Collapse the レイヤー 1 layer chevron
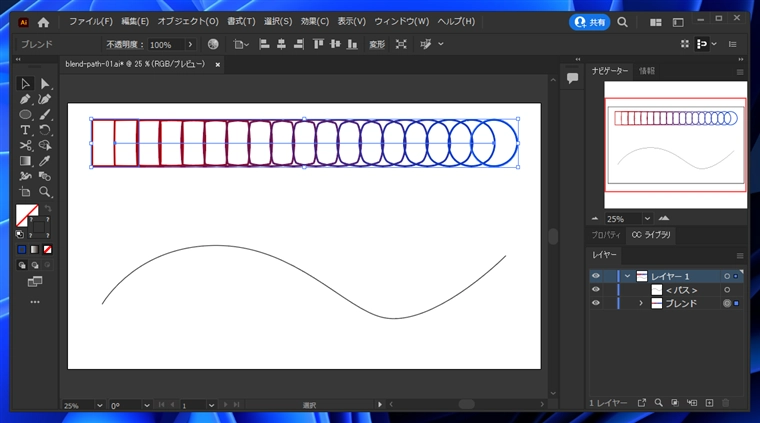Screen dimensions: 760x423 point(628,276)
